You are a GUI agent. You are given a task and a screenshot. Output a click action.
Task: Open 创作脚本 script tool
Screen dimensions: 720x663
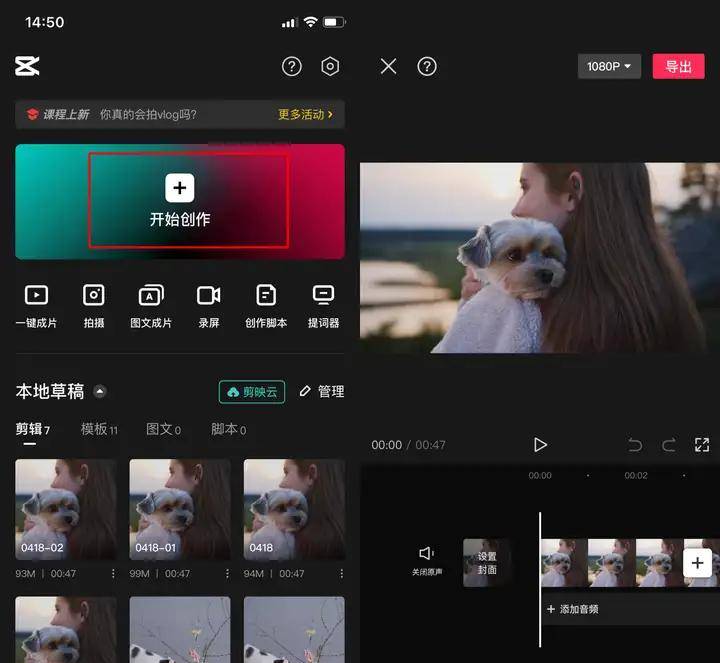[266, 306]
